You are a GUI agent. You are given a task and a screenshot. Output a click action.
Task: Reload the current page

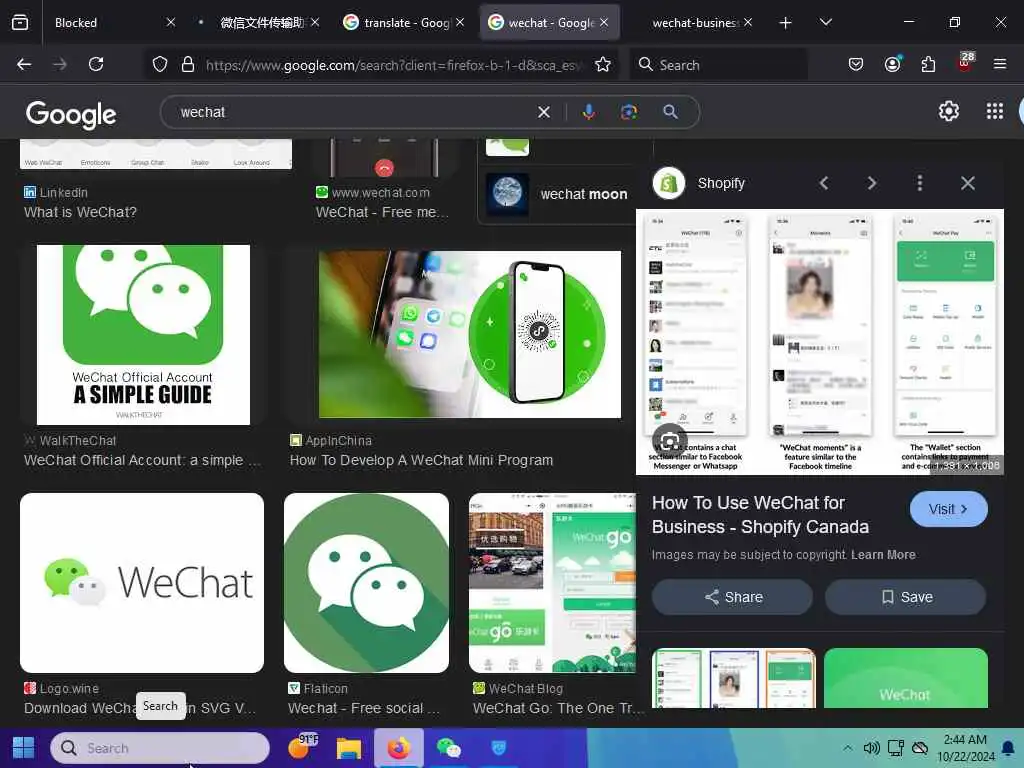96,64
